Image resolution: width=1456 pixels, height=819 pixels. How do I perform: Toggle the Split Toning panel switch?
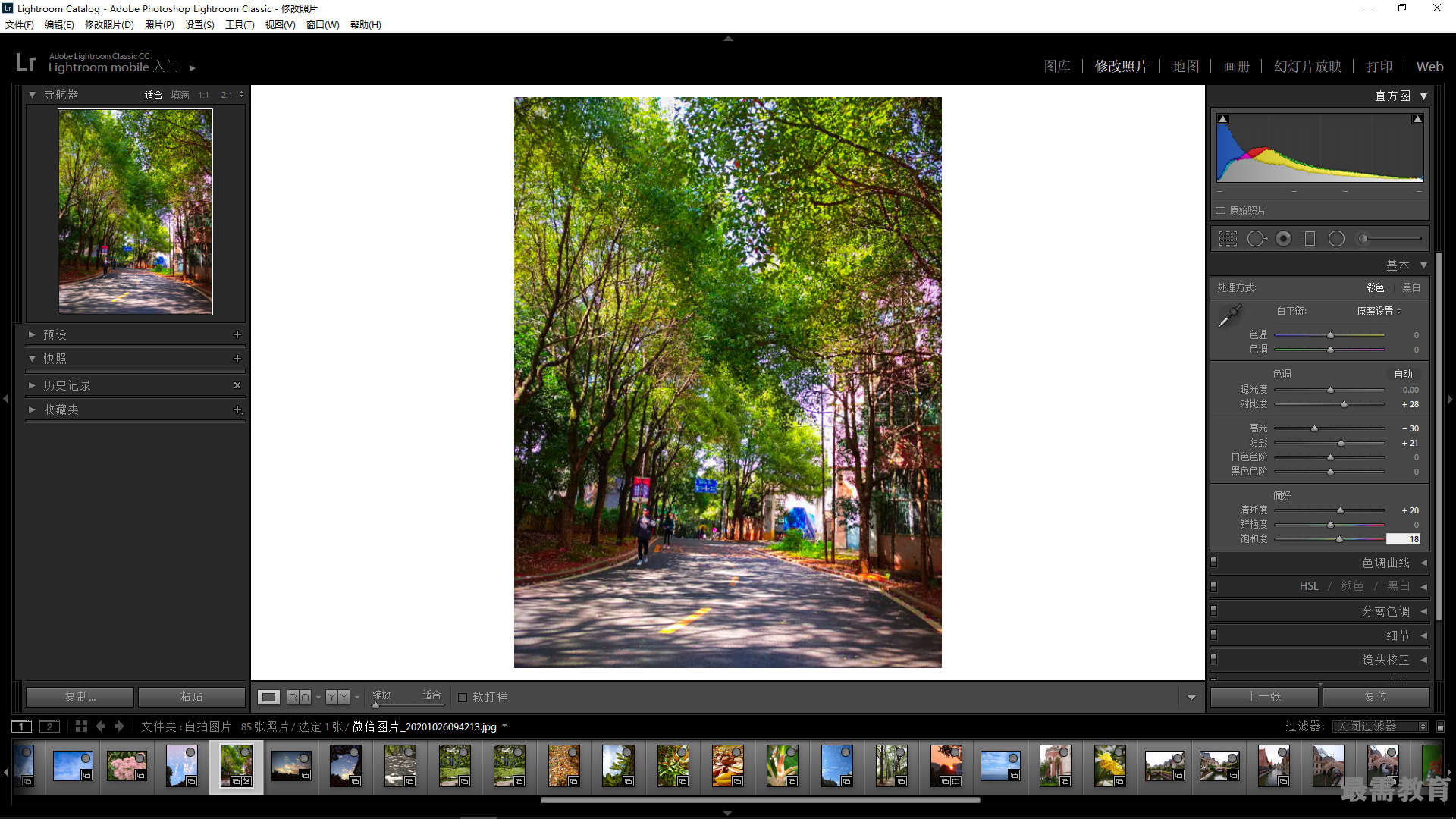(1214, 611)
